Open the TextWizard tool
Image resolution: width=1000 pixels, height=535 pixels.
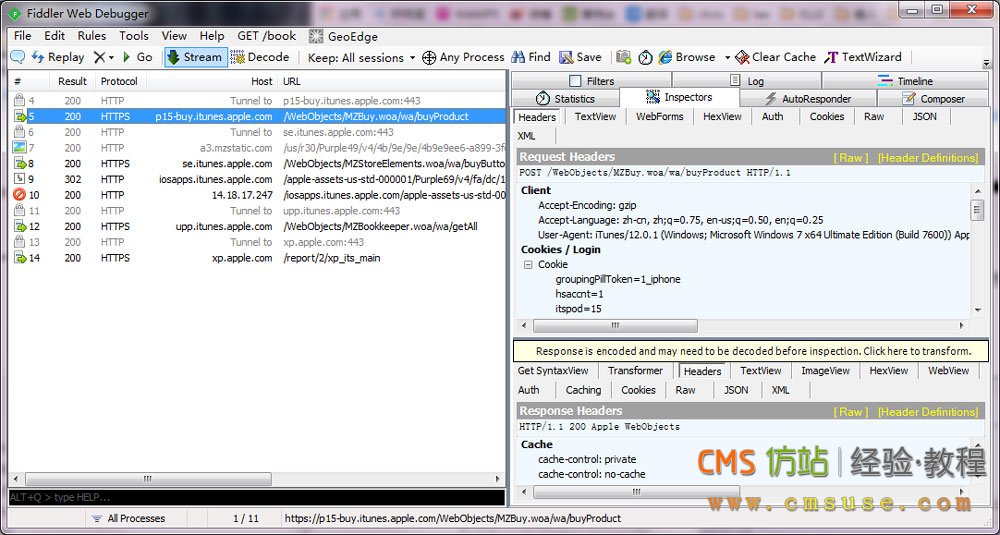(x=862, y=57)
